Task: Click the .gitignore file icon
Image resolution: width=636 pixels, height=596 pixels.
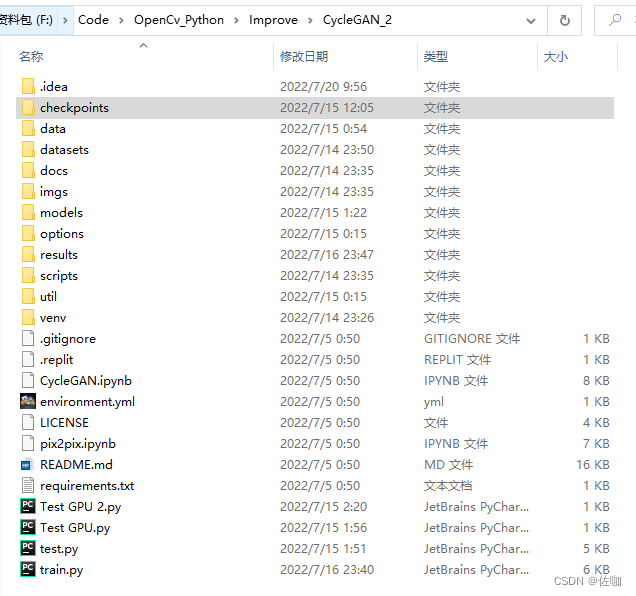Action: [x=28, y=338]
